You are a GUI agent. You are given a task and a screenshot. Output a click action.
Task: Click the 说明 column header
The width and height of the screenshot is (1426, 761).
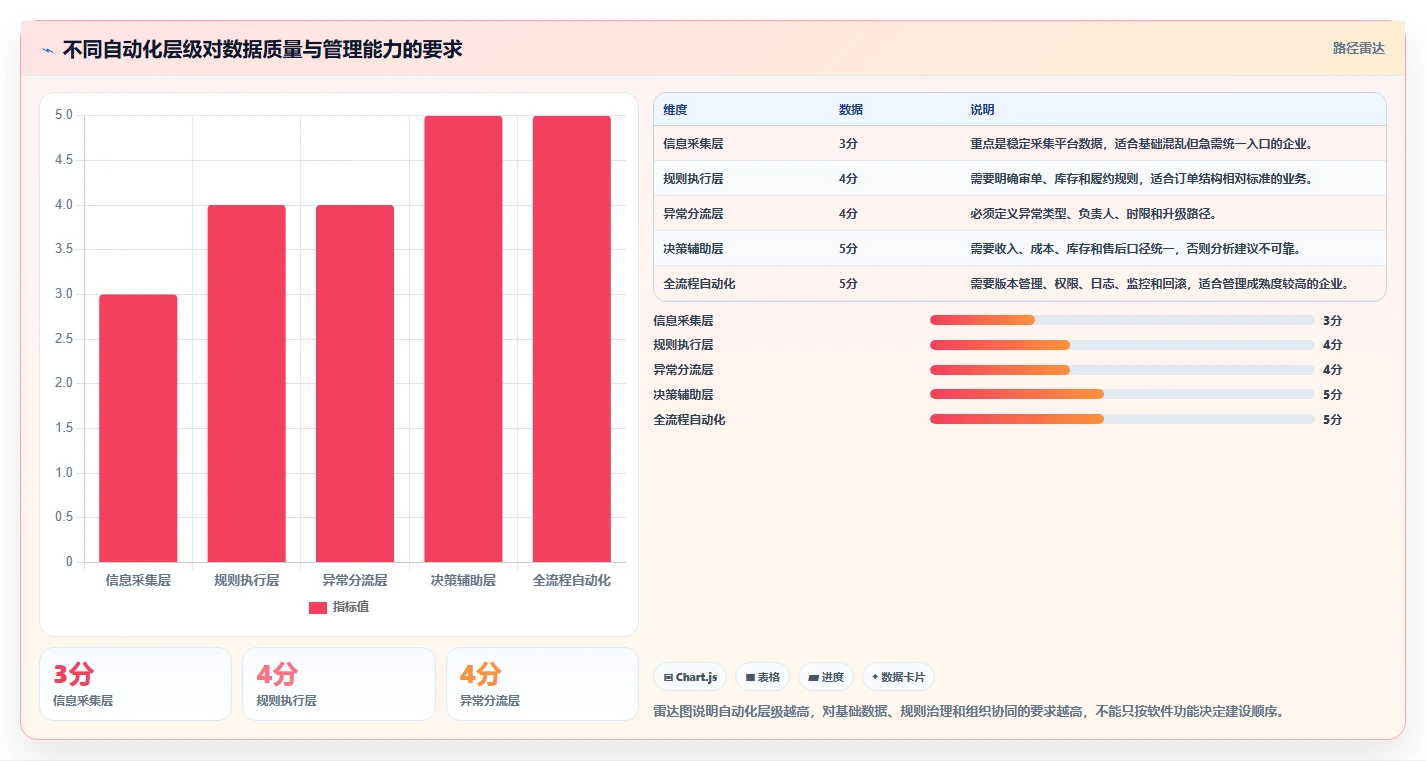tap(982, 110)
